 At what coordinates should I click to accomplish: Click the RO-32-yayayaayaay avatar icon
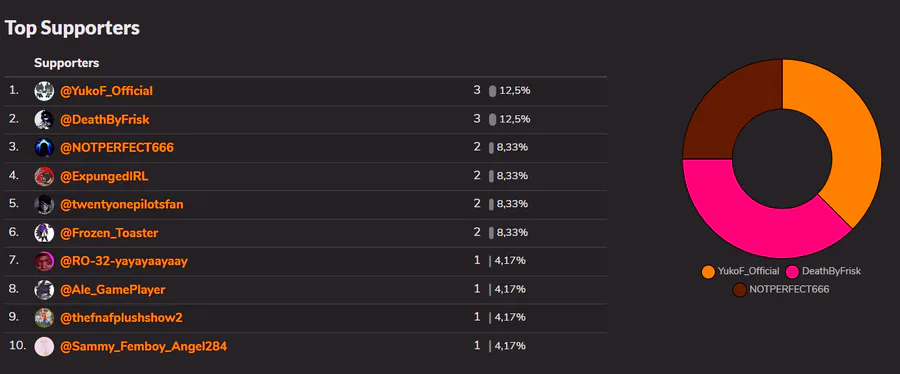44,262
